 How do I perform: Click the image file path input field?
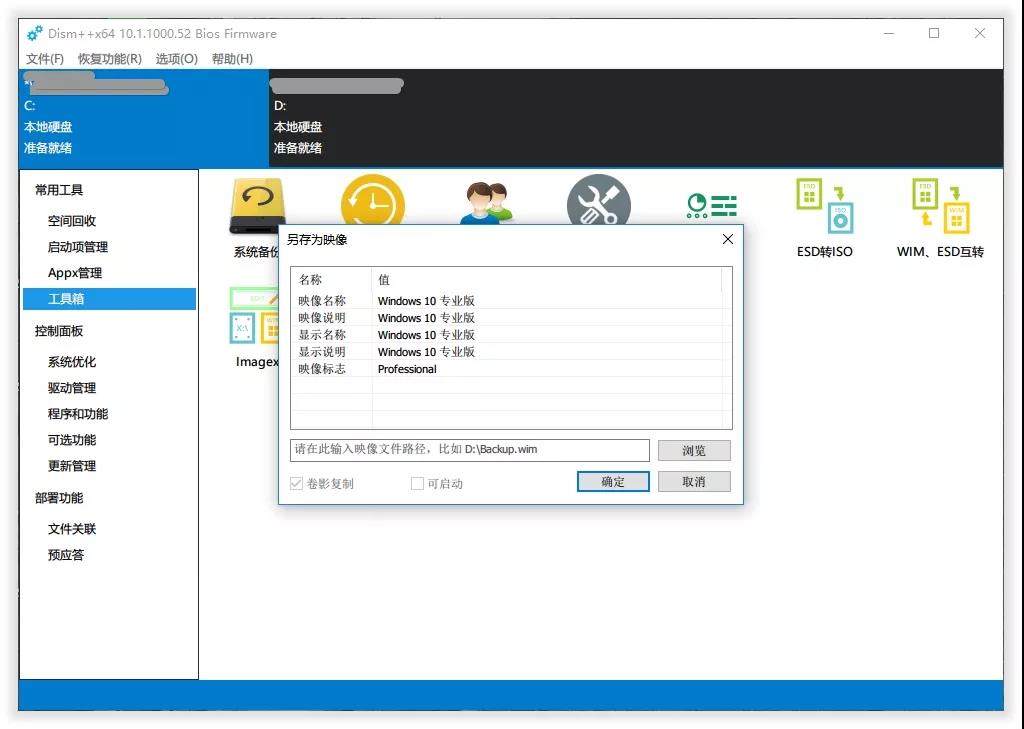(x=470, y=449)
